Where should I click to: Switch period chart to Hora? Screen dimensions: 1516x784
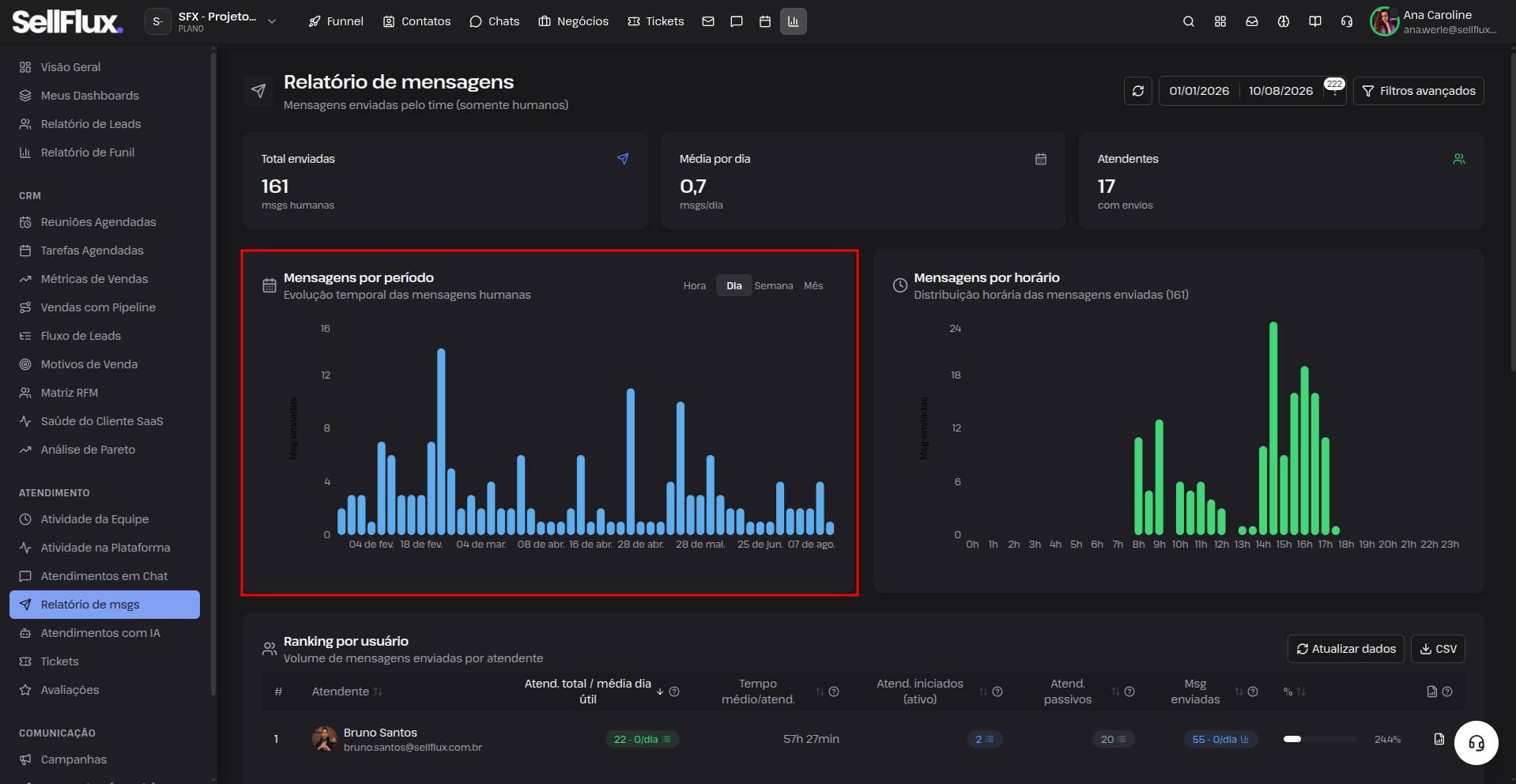[695, 286]
